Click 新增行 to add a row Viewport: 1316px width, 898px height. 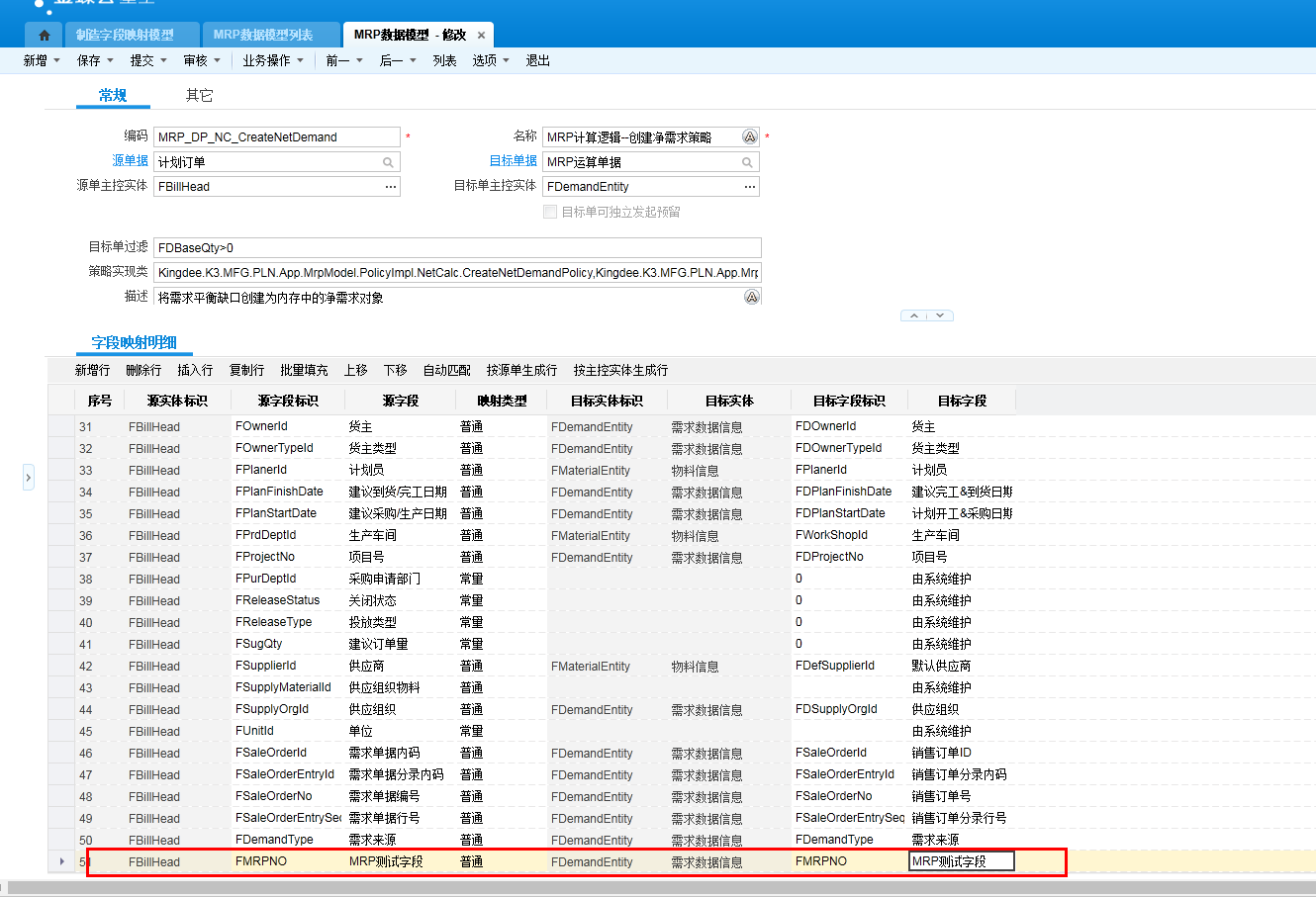pyautogui.click(x=92, y=370)
